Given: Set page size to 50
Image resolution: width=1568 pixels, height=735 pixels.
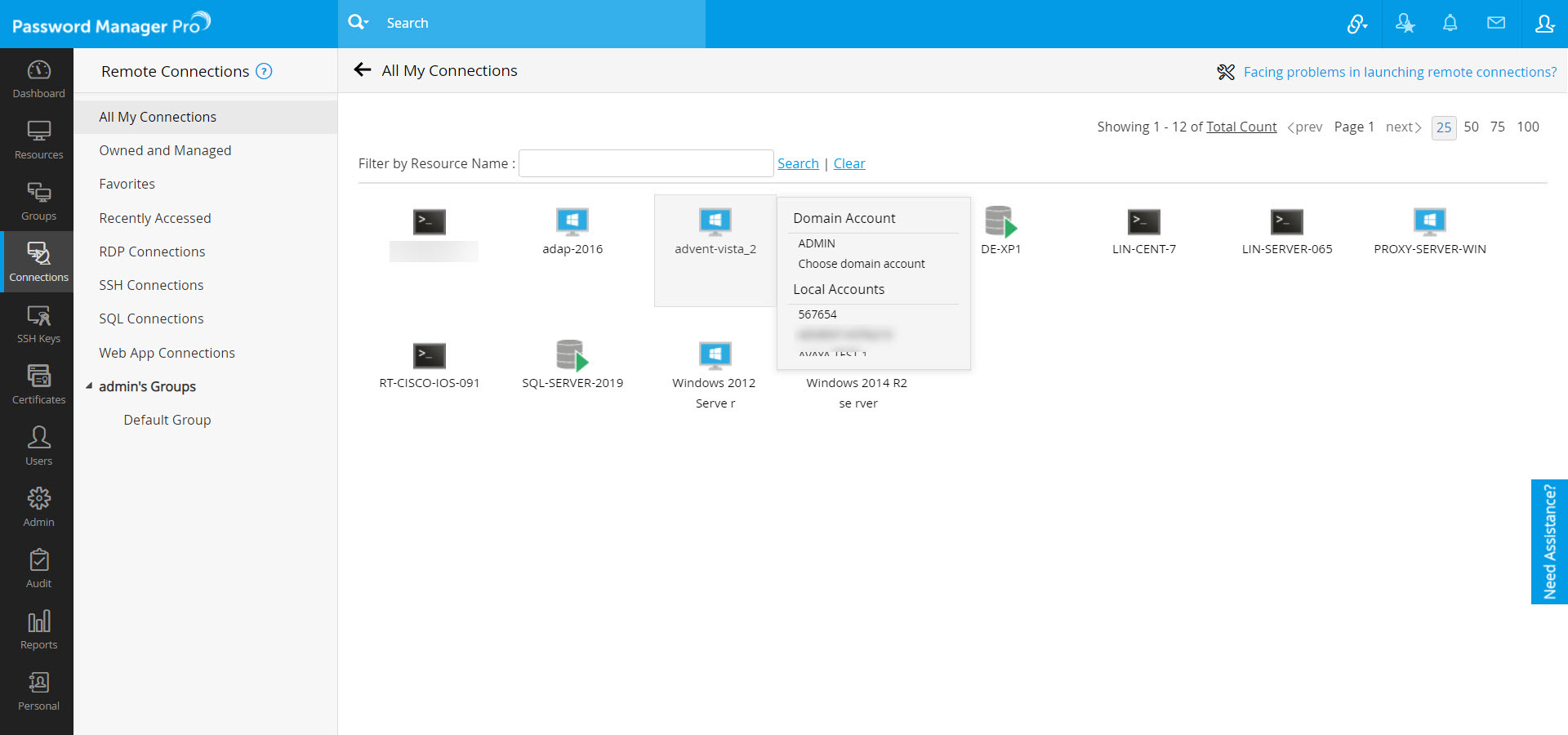Looking at the screenshot, I should tap(1471, 127).
